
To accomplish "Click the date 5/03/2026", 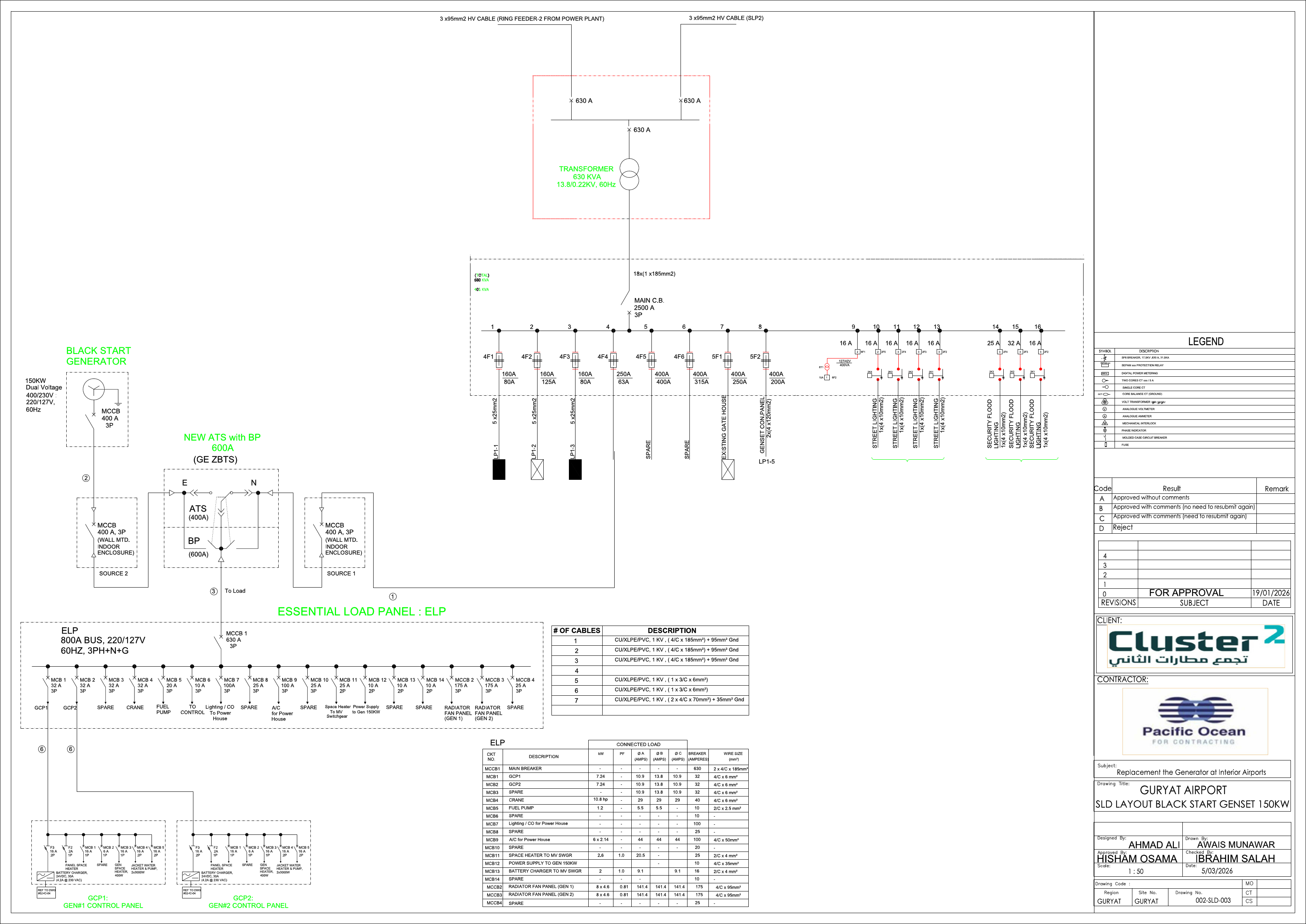I will click(1217, 871).
